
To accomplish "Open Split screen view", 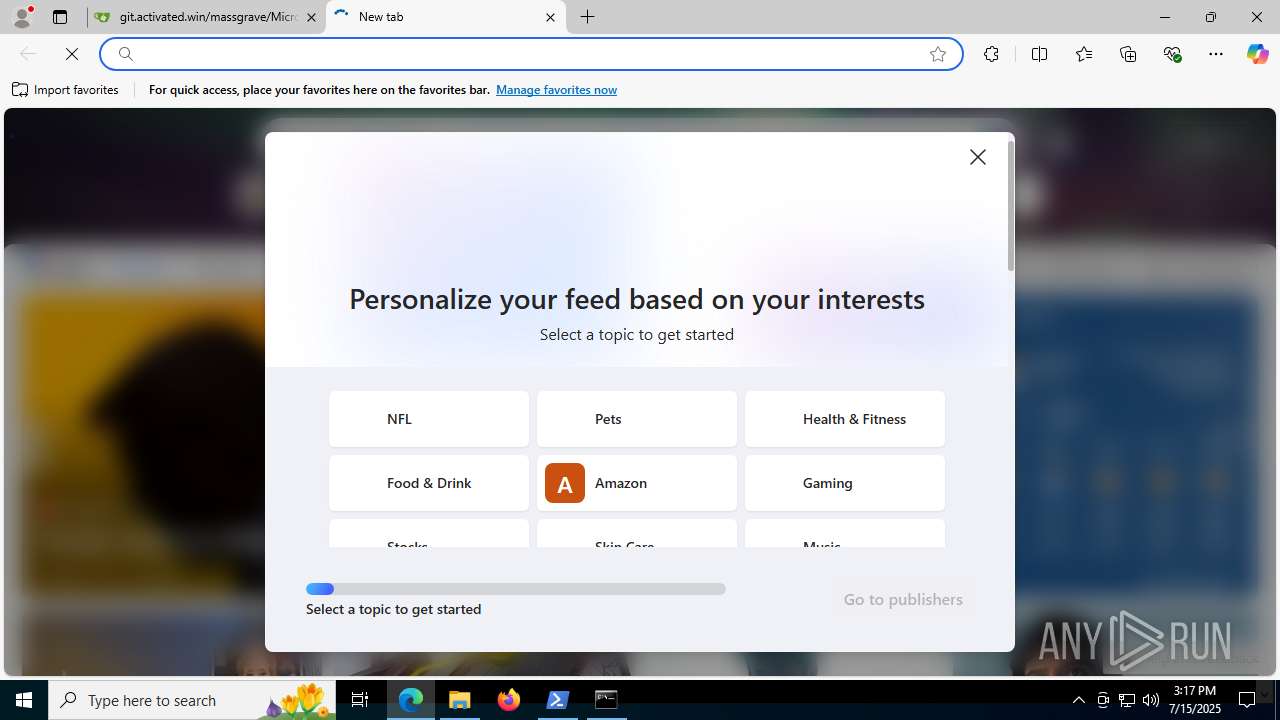I will [1039, 54].
